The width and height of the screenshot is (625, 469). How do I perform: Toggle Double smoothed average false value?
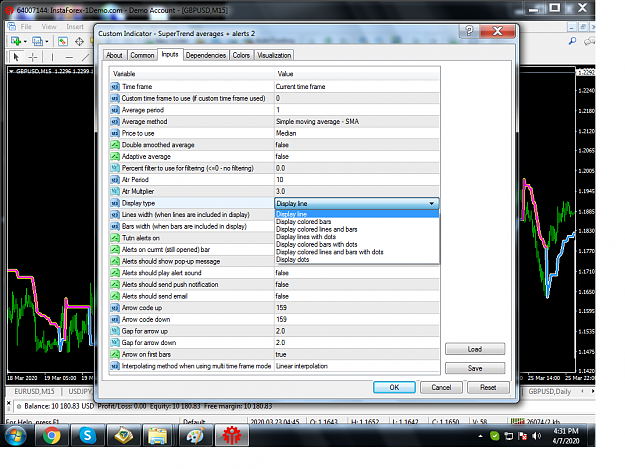point(357,145)
